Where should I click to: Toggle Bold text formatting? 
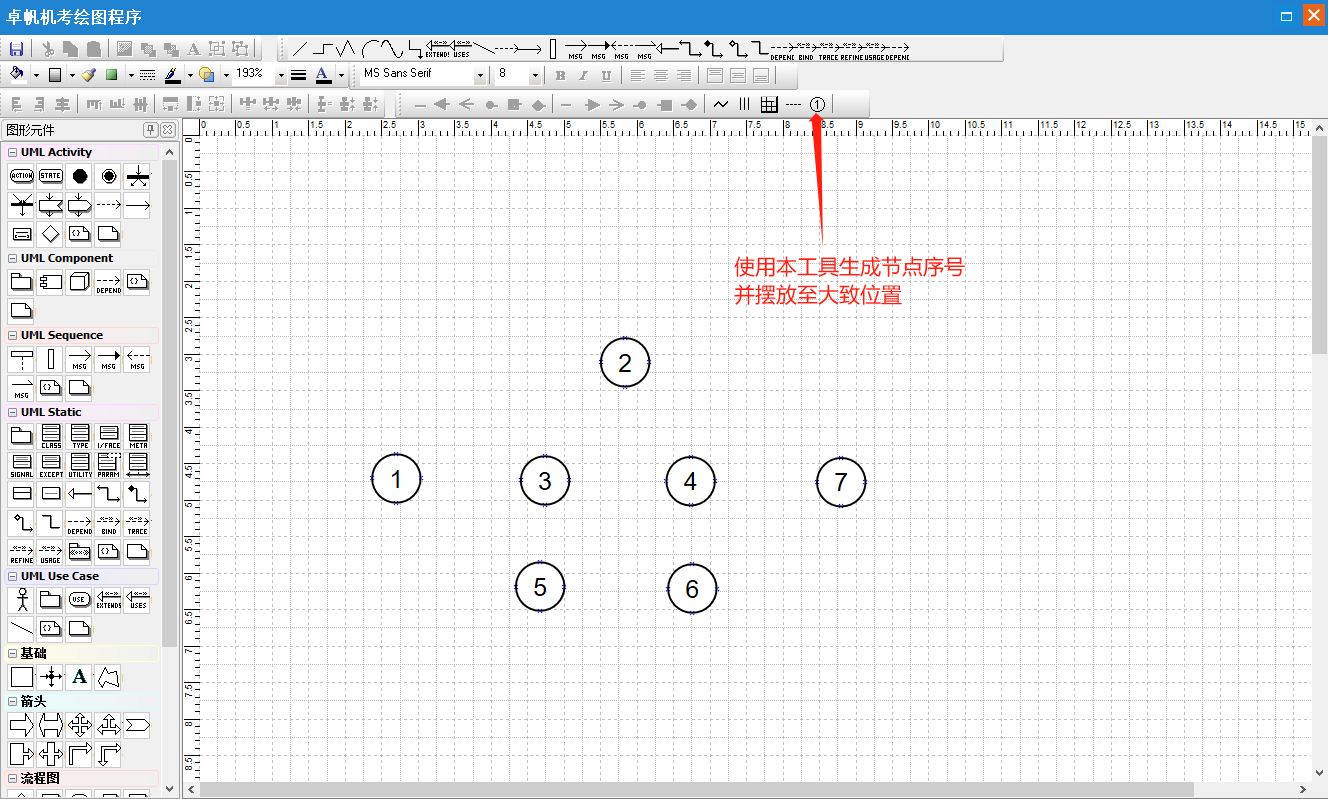560,75
